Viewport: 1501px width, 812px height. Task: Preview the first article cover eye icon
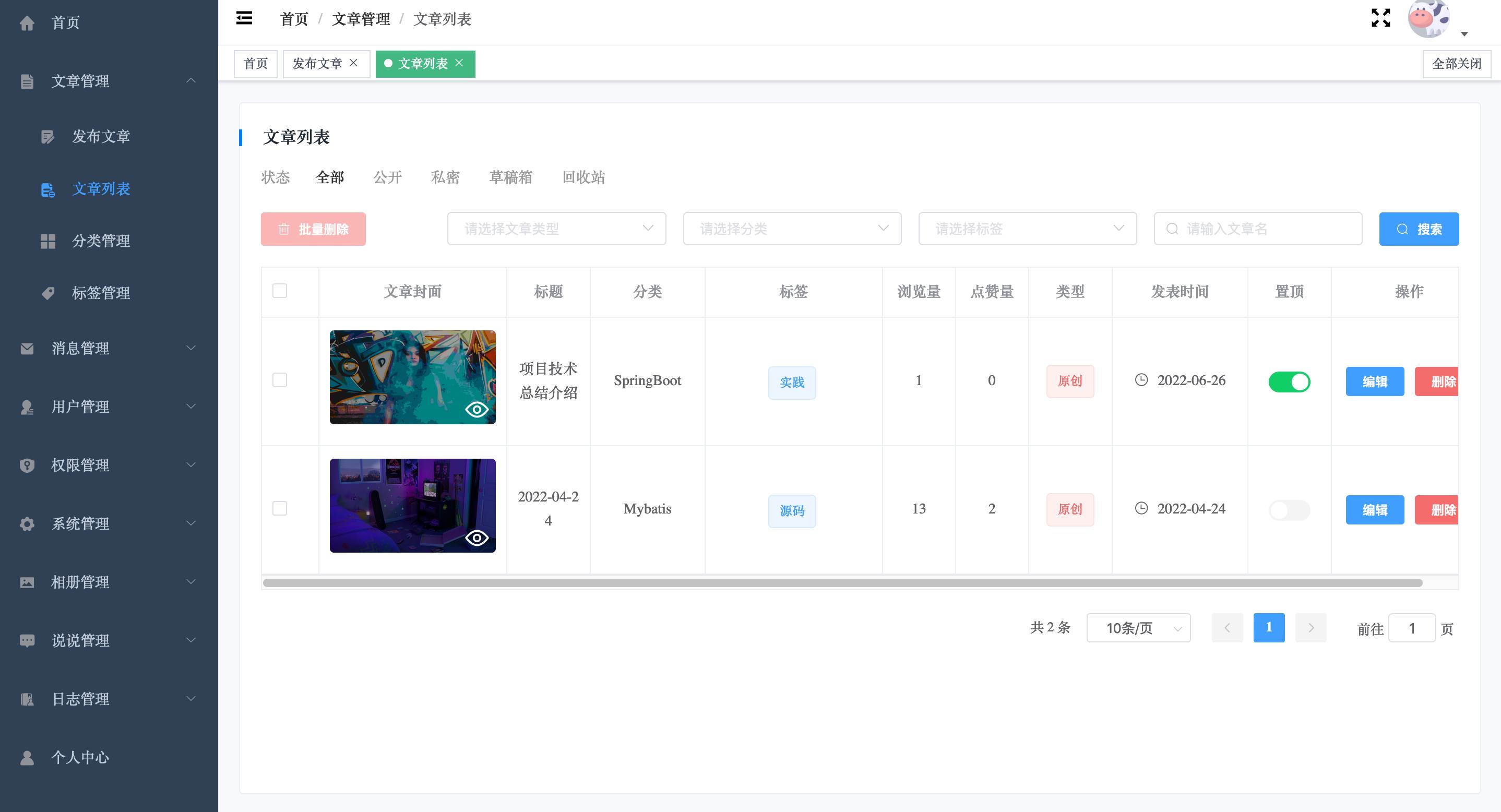476,410
